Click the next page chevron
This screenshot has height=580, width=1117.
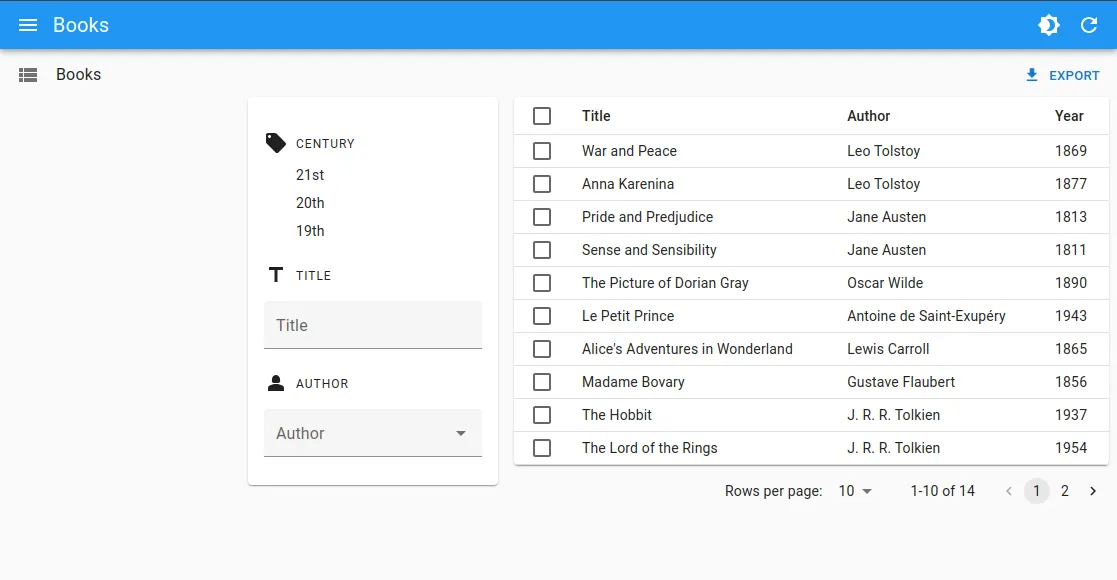[x=1093, y=491]
